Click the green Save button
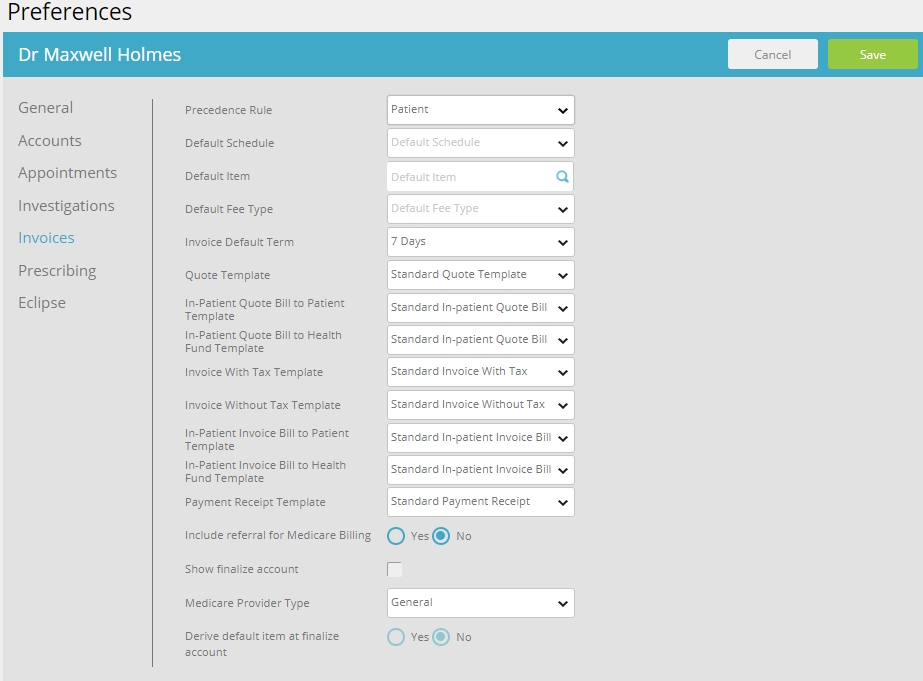 click(x=872, y=54)
